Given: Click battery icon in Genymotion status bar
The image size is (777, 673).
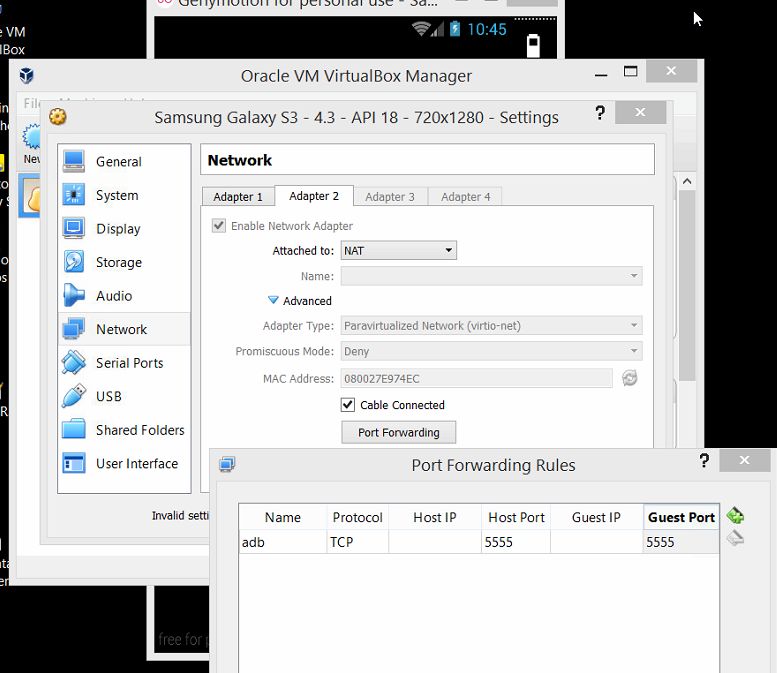Looking at the screenshot, I should point(455,29).
